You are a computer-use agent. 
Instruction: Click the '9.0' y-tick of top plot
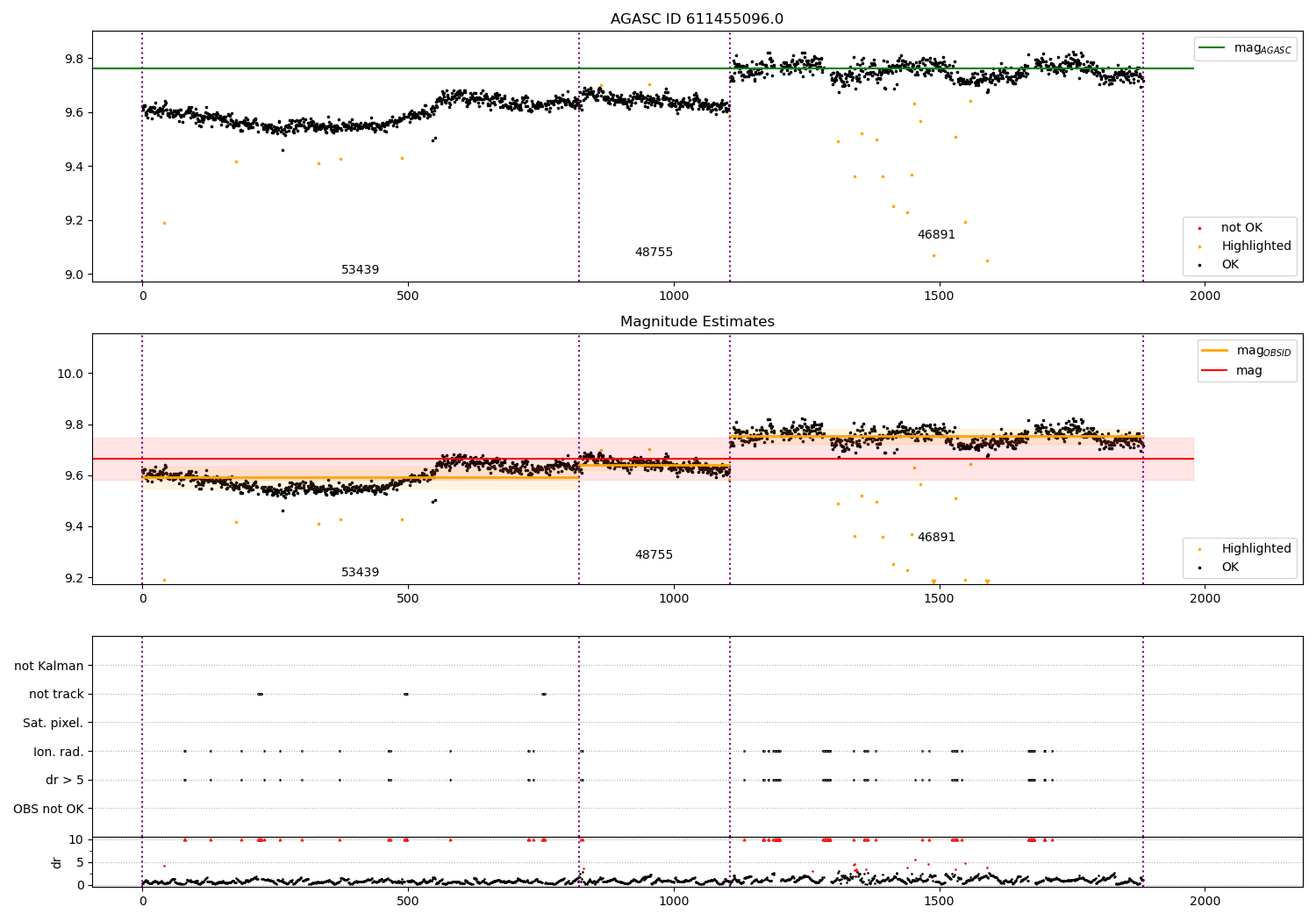[x=74, y=275]
